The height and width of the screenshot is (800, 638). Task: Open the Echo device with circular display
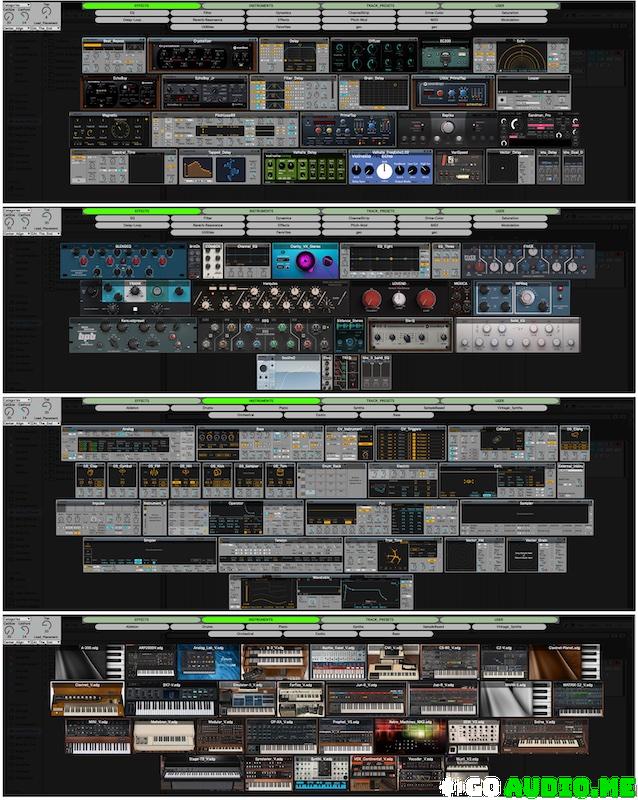coord(521,55)
